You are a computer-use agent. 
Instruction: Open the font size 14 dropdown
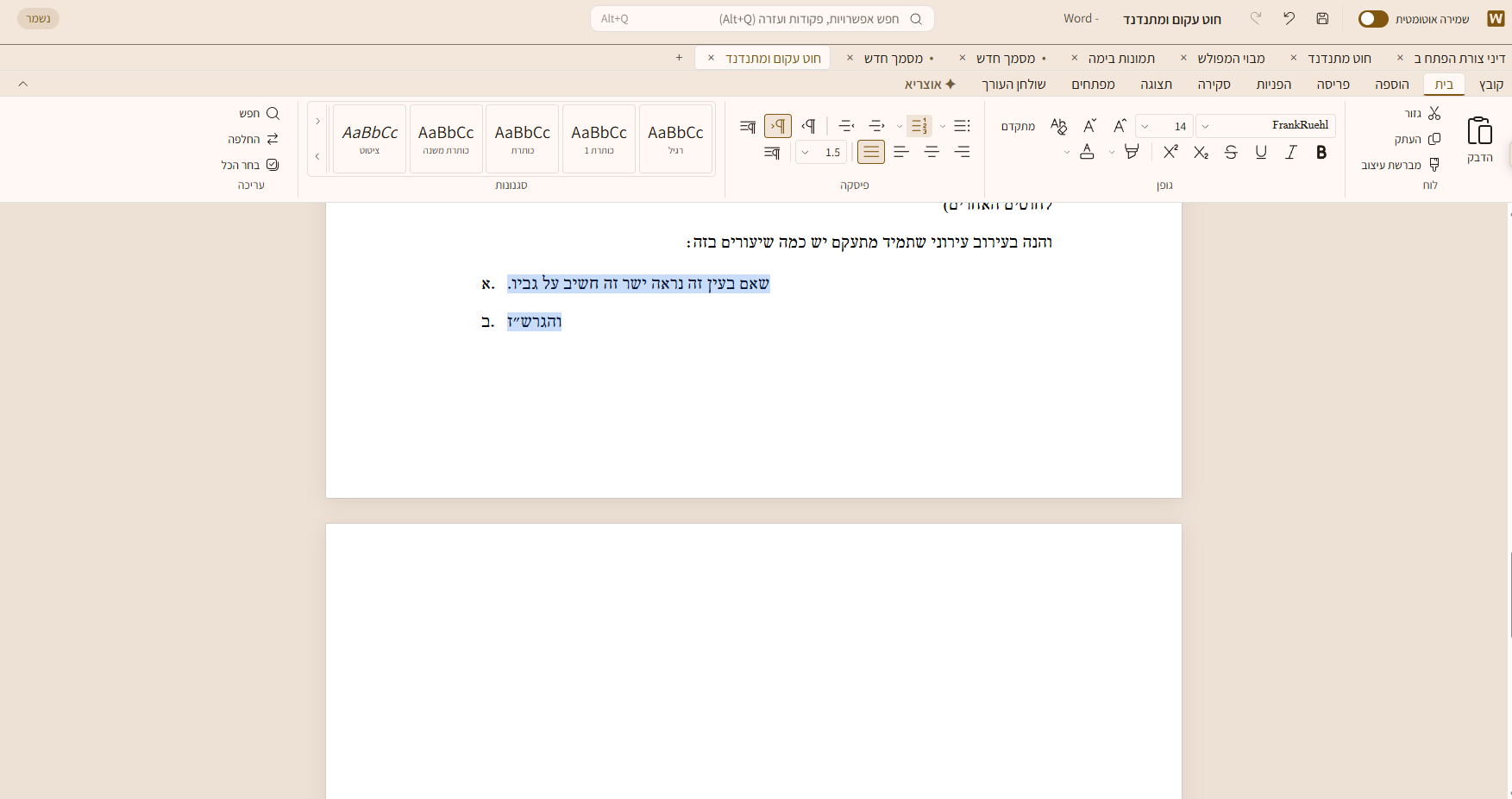1145,126
